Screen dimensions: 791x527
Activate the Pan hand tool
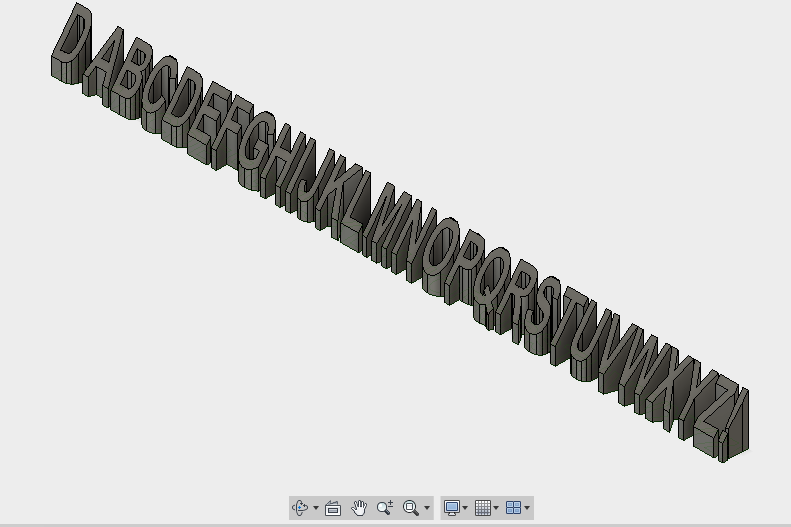359,508
